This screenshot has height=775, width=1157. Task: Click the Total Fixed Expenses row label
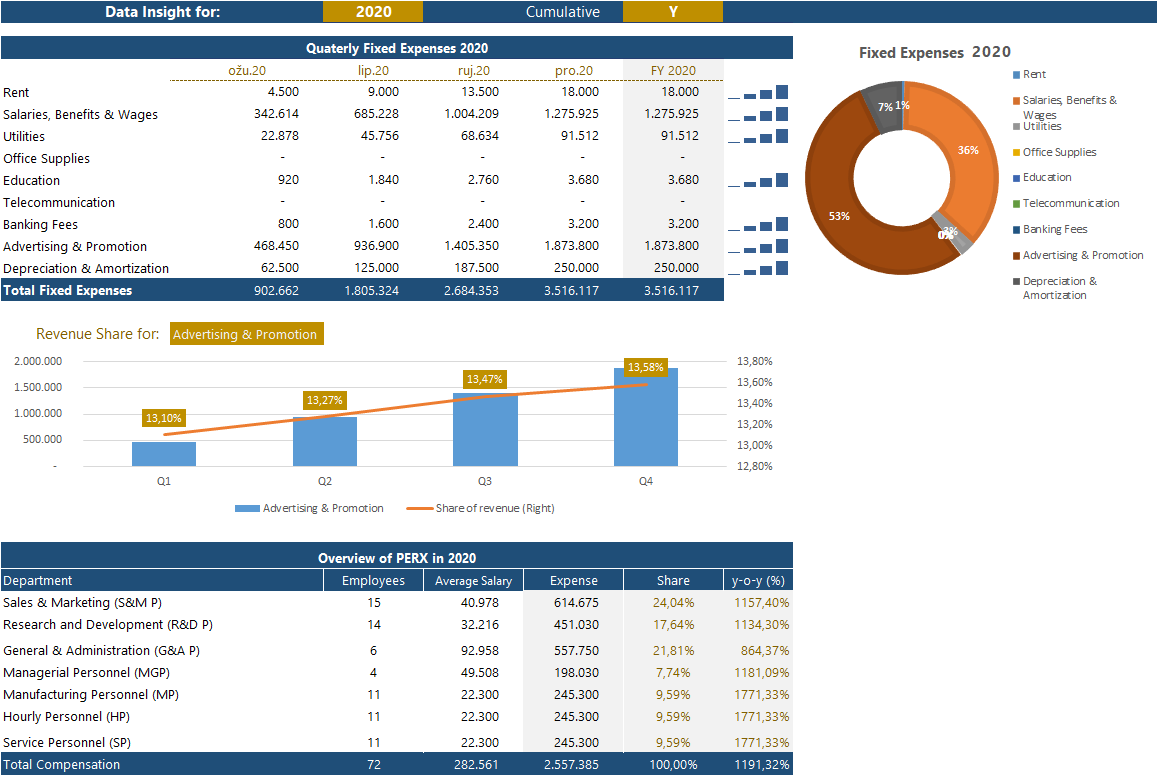click(68, 291)
